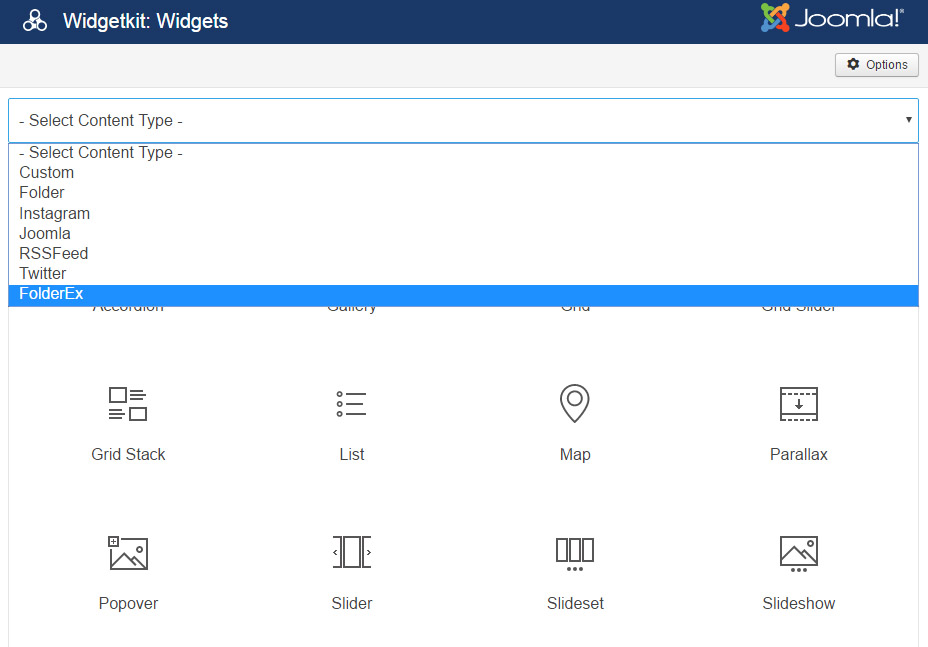Click the Slideset label

point(575,604)
